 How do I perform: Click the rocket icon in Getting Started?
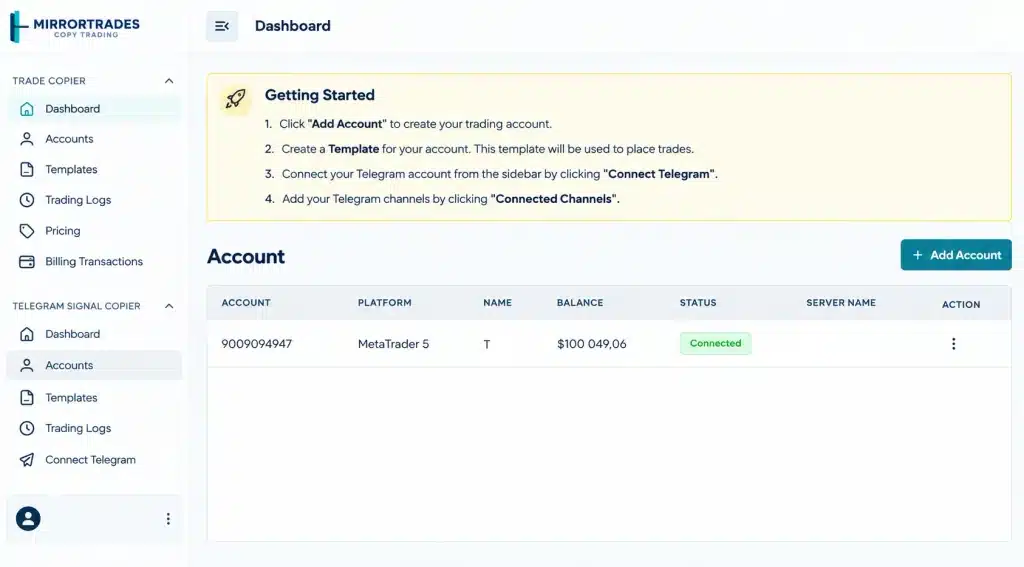(x=235, y=99)
